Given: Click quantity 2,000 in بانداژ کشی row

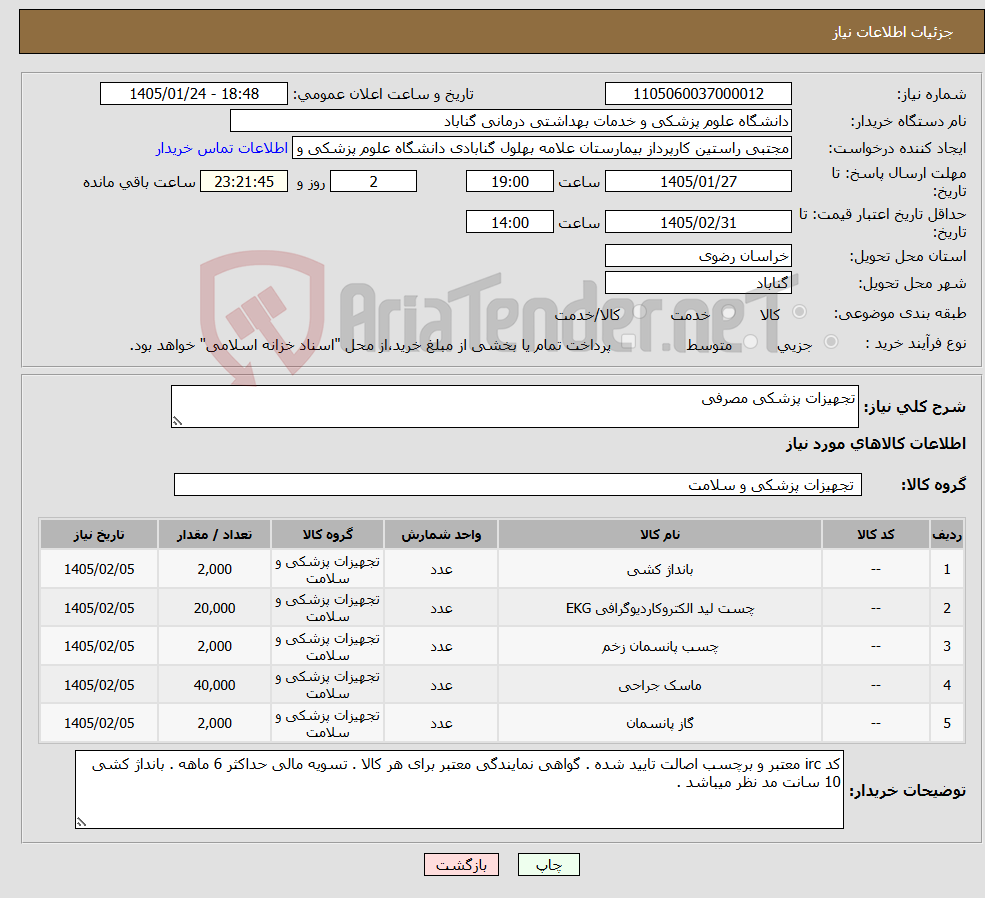Looking at the screenshot, I should point(214,570).
